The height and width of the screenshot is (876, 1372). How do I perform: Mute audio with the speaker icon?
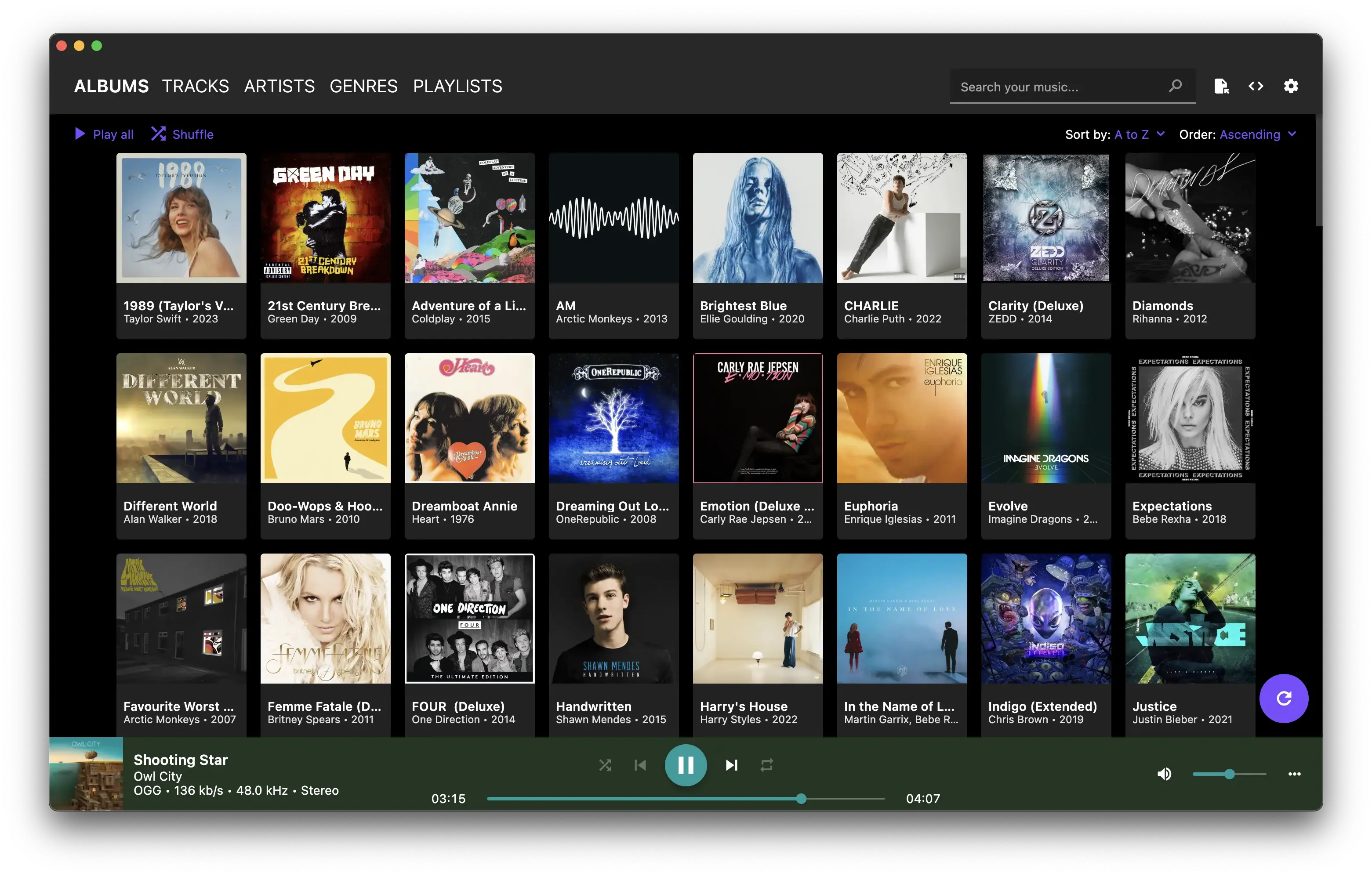[1164, 774]
